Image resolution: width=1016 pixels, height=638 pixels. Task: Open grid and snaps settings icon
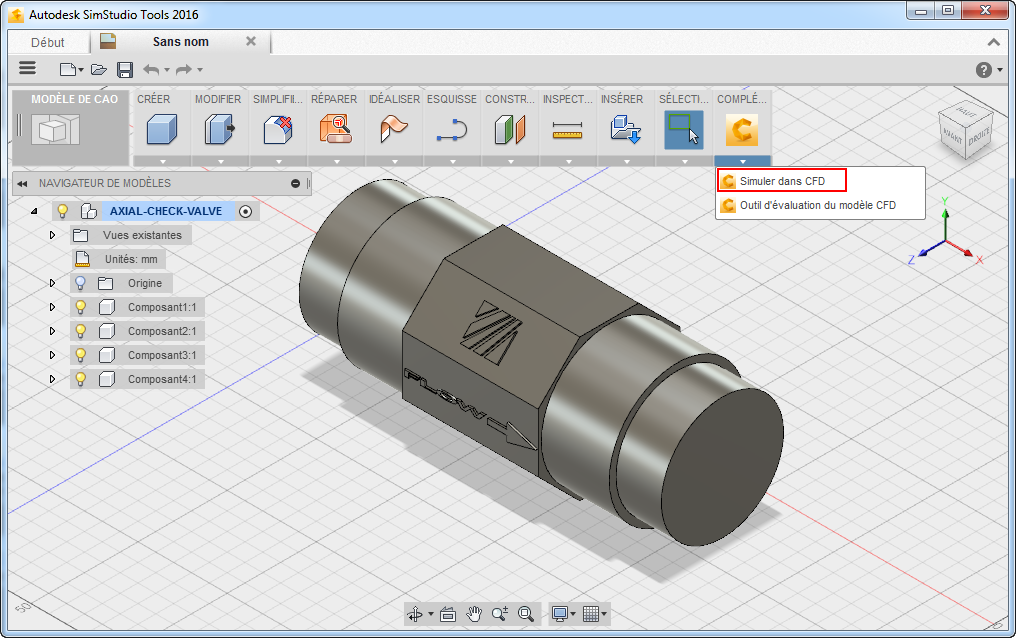point(590,614)
